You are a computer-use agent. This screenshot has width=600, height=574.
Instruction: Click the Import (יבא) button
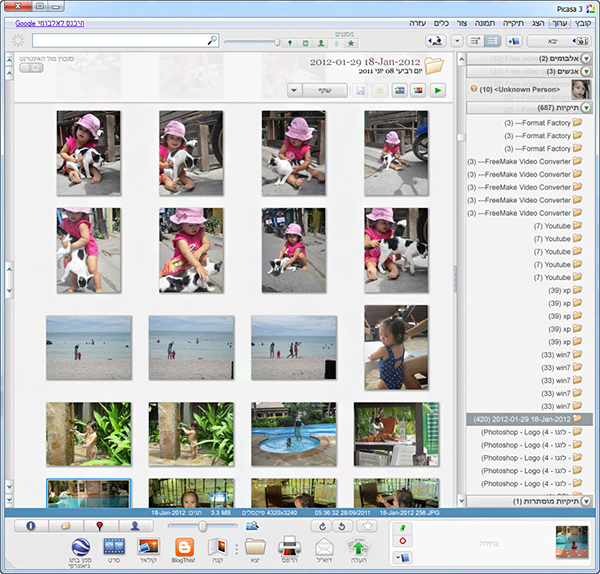(x=559, y=41)
